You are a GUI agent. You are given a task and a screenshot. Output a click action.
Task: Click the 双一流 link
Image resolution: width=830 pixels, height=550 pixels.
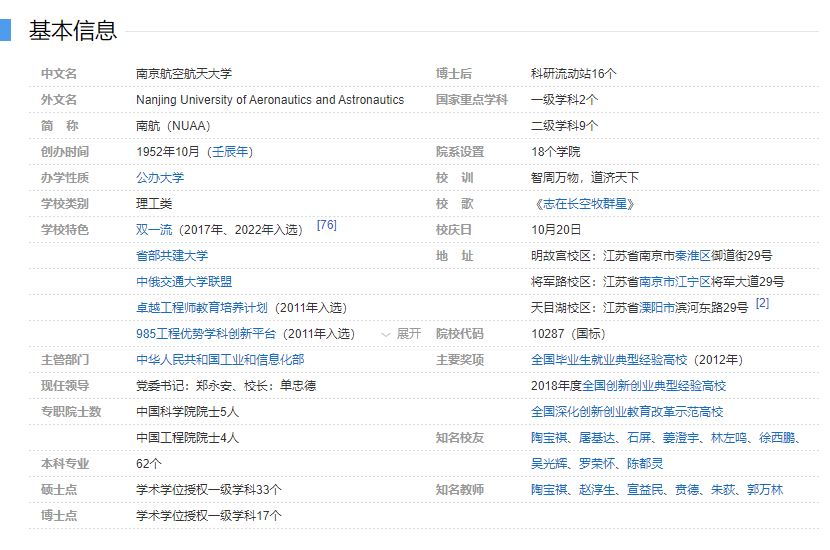[x=153, y=230]
